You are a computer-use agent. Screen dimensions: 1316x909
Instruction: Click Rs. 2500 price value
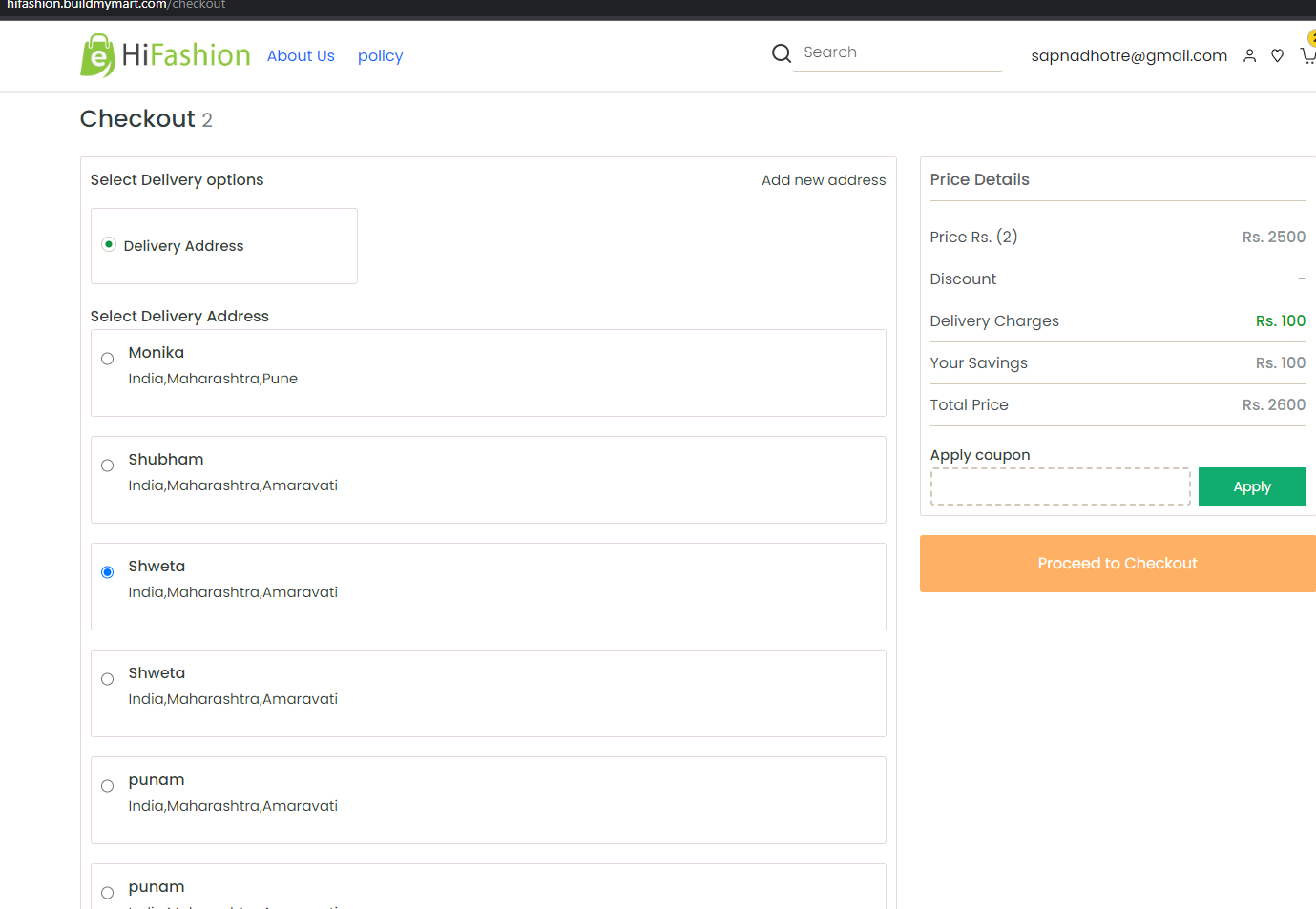[1273, 238]
